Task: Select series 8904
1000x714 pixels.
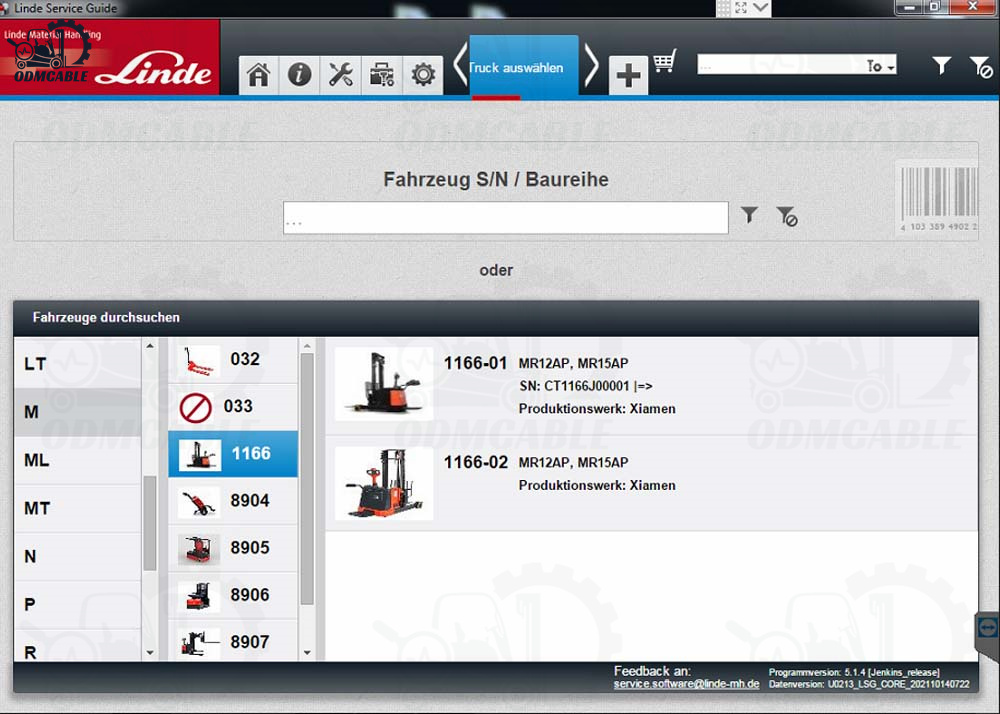Action: 233,501
